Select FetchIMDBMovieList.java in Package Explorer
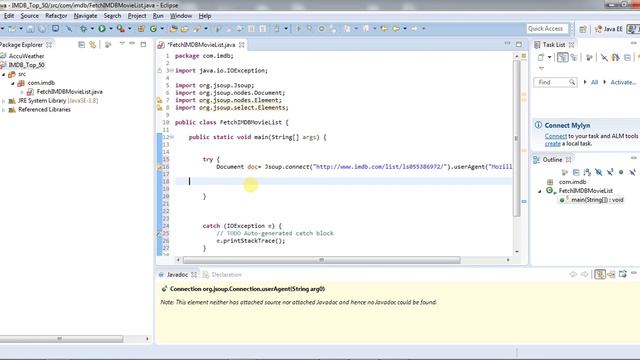640x360 pixels. point(69,92)
